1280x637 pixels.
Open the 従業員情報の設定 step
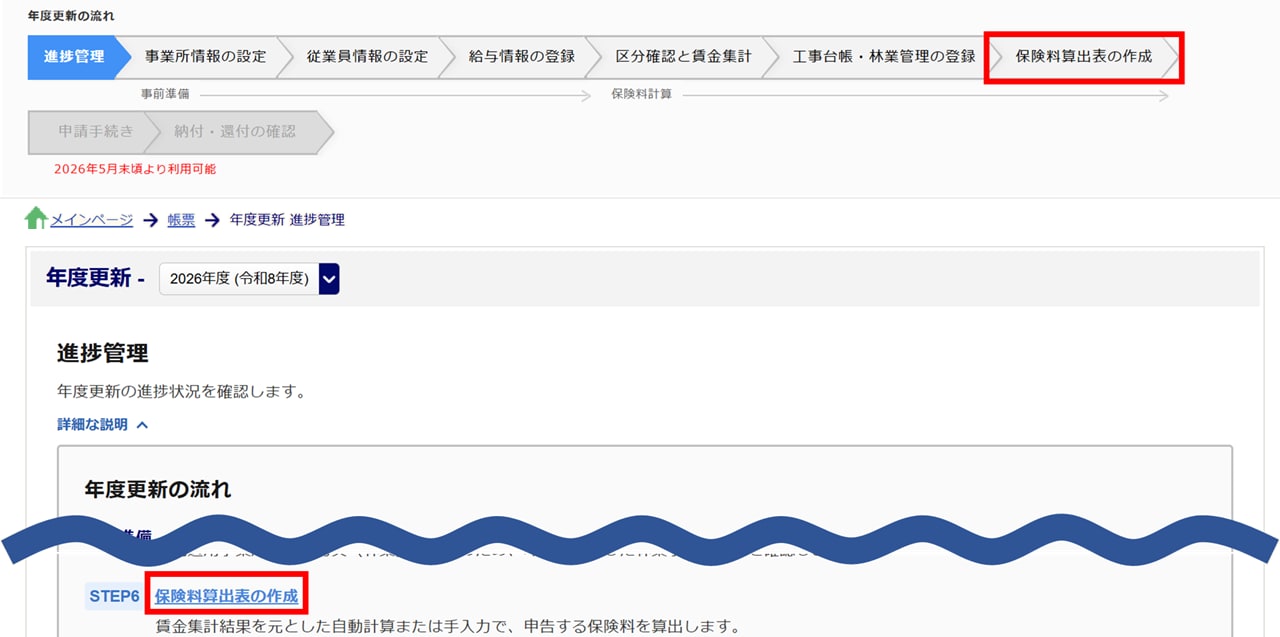(367, 57)
